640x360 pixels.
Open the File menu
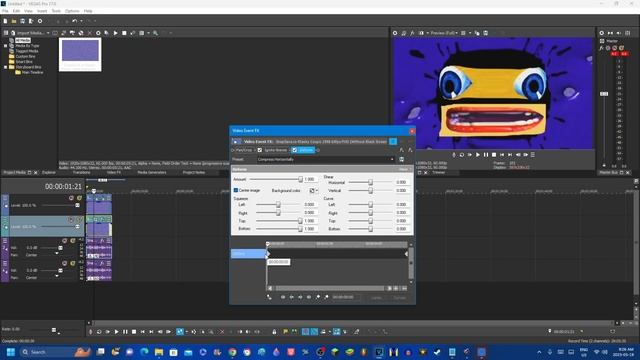[5, 11]
